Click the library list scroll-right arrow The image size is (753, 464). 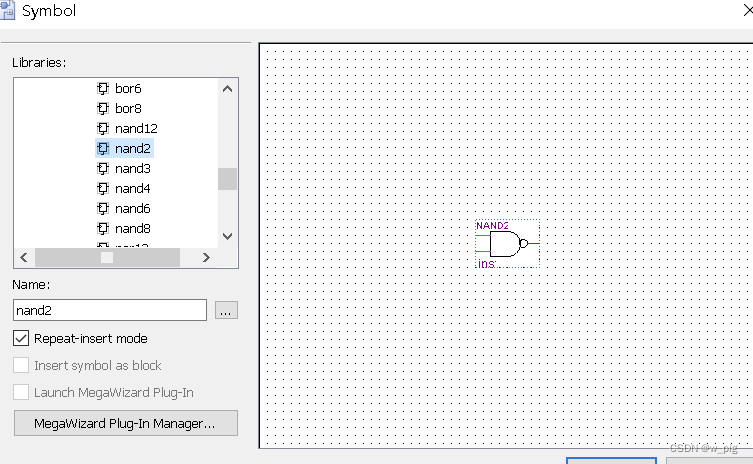pos(206,257)
